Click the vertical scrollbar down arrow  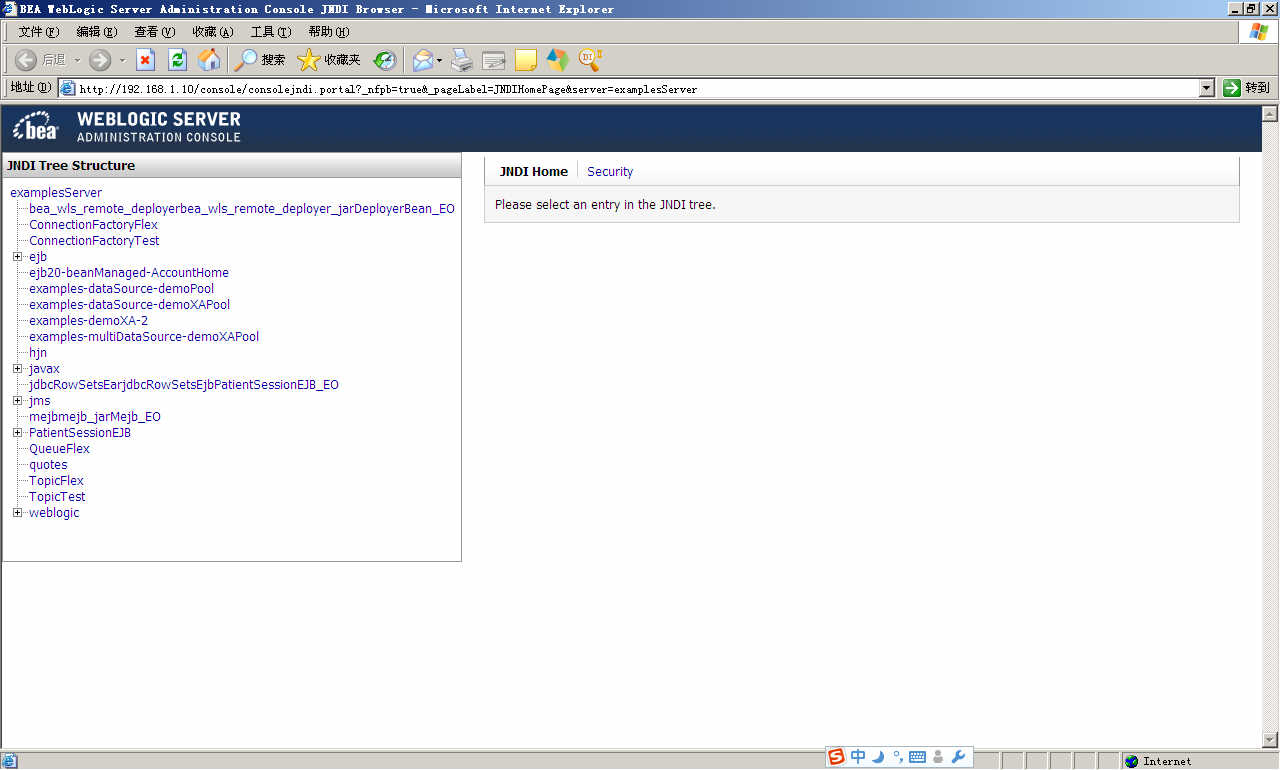tap(1271, 740)
